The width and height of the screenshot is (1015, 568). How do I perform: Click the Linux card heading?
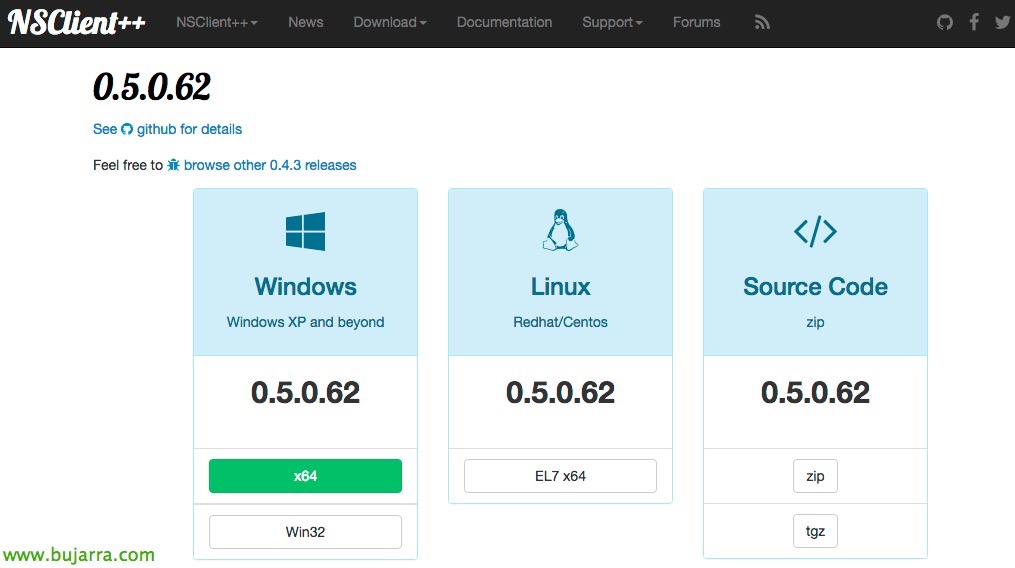[560, 286]
